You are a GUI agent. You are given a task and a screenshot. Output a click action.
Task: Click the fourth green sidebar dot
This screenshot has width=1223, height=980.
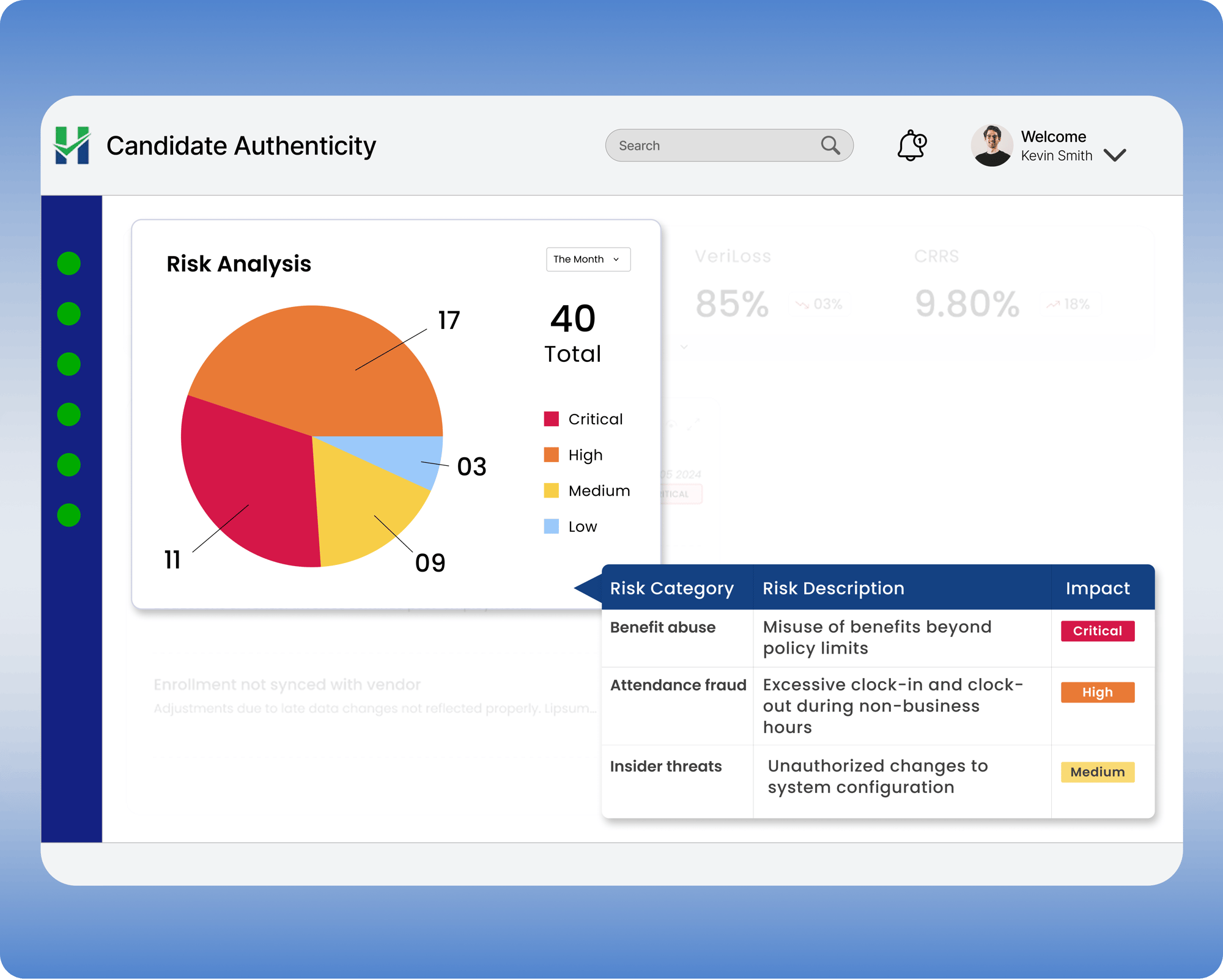(x=69, y=414)
